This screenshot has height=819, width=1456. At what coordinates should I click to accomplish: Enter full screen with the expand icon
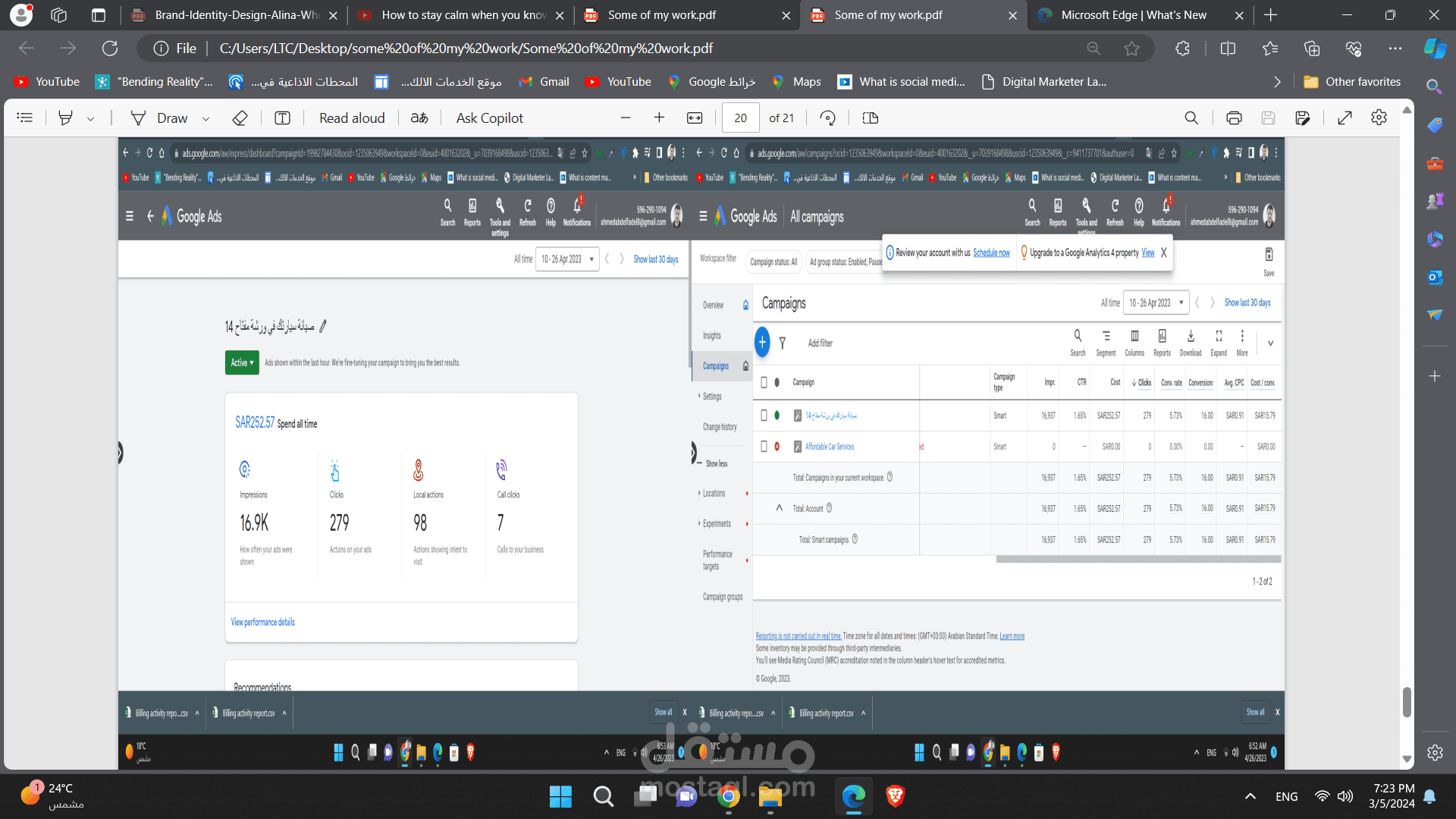(x=1345, y=118)
